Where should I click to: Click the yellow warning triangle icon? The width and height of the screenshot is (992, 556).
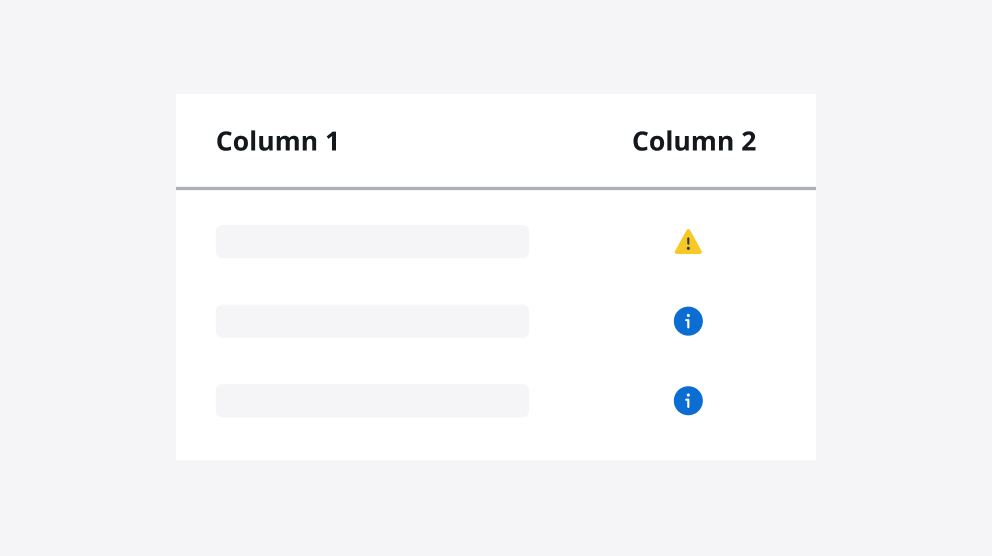688,243
